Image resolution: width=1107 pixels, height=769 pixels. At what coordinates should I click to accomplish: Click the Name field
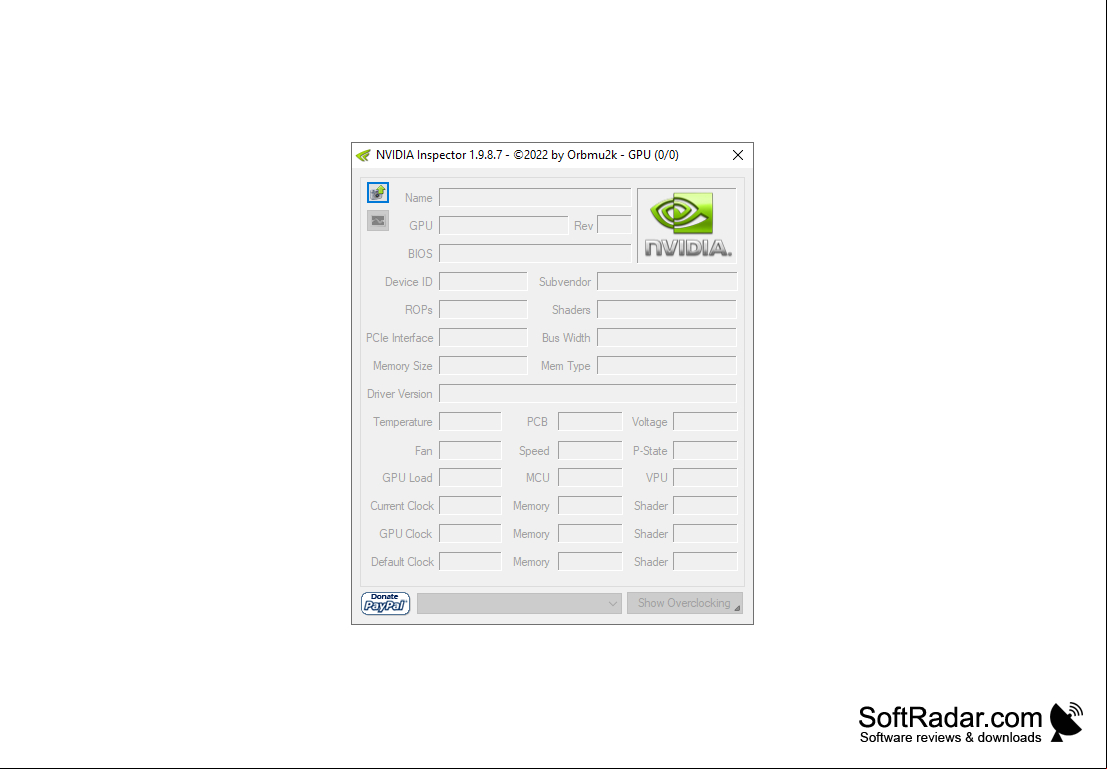tap(535, 198)
